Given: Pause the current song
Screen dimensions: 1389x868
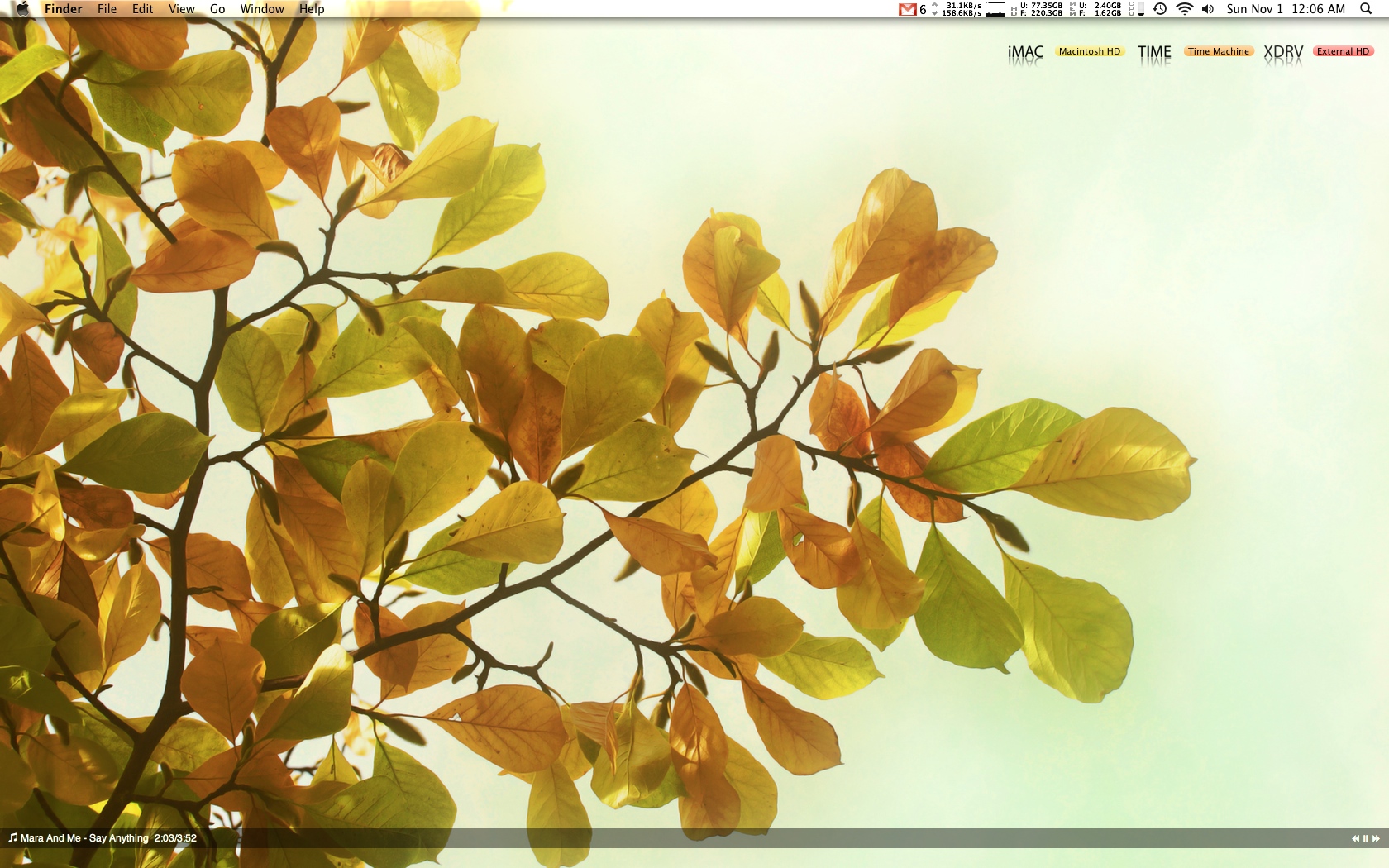Looking at the screenshot, I should click(x=1366, y=839).
